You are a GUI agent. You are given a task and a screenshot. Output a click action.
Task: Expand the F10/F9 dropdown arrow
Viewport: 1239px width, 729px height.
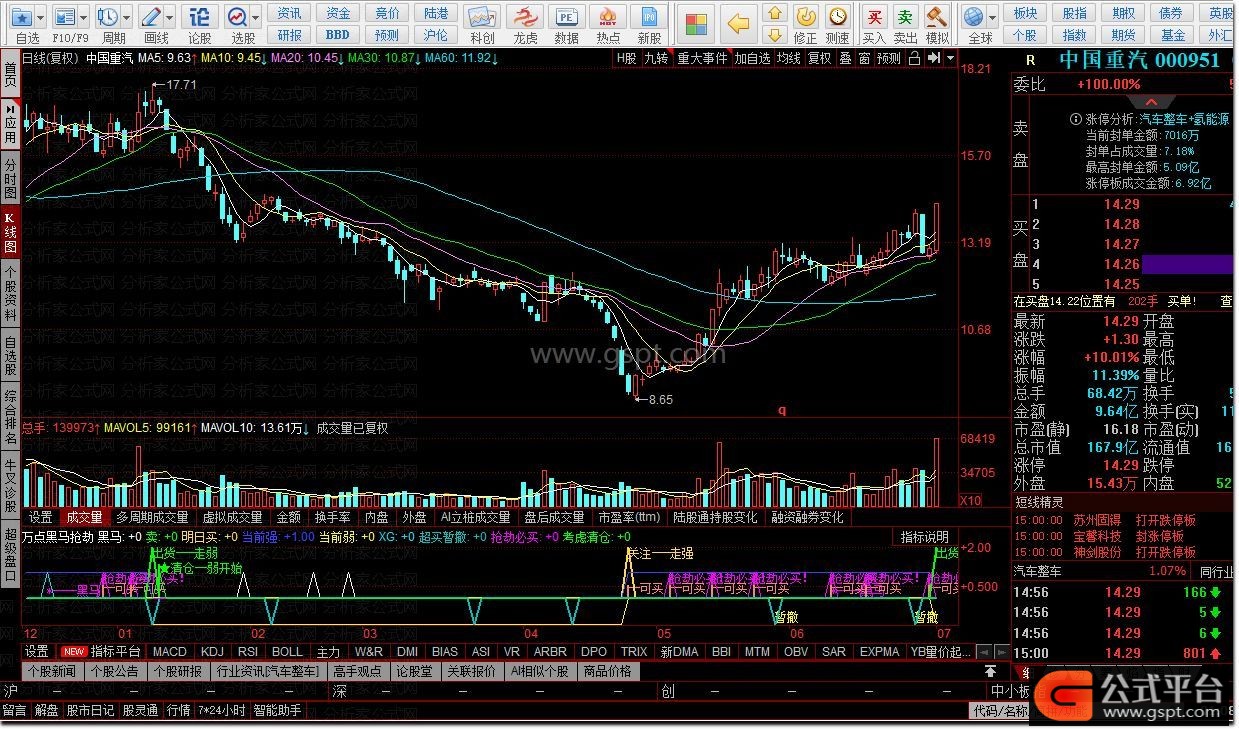point(83,17)
